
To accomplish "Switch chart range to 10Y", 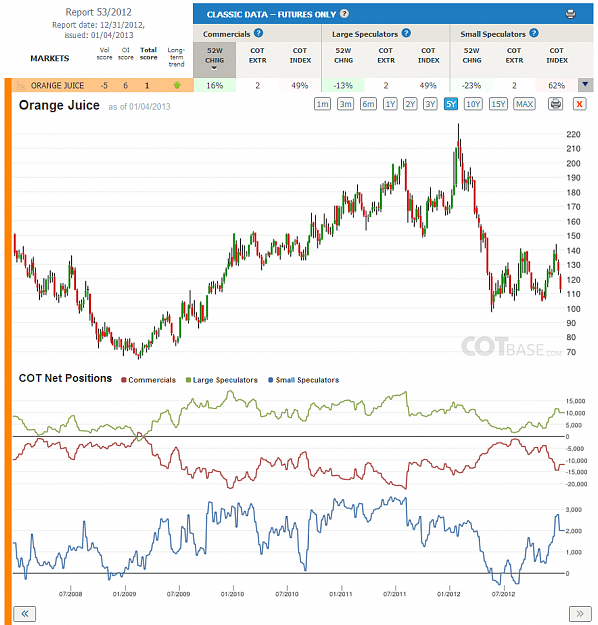I will pos(473,104).
